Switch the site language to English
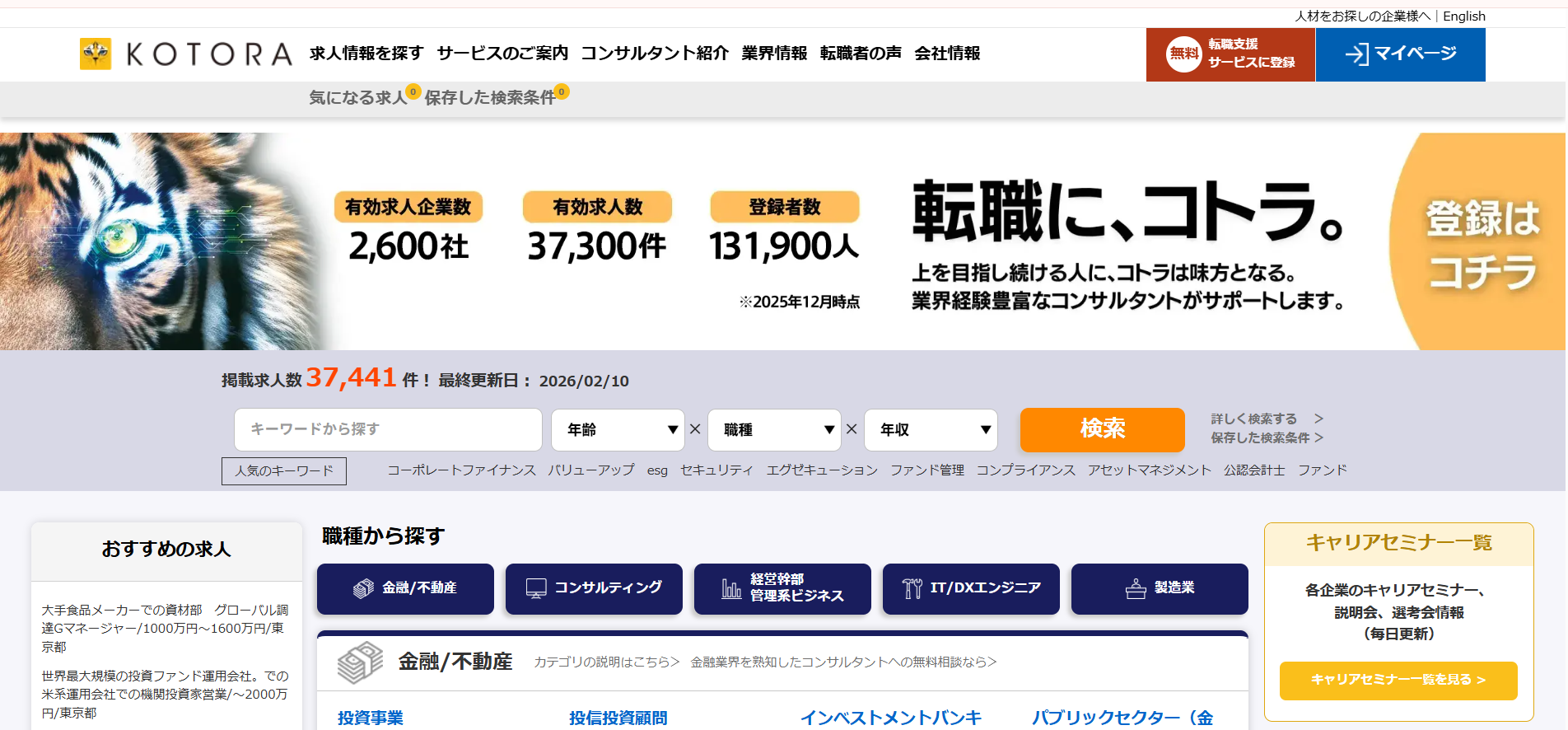The width and height of the screenshot is (1568, 730). [x=1463, y=16]
